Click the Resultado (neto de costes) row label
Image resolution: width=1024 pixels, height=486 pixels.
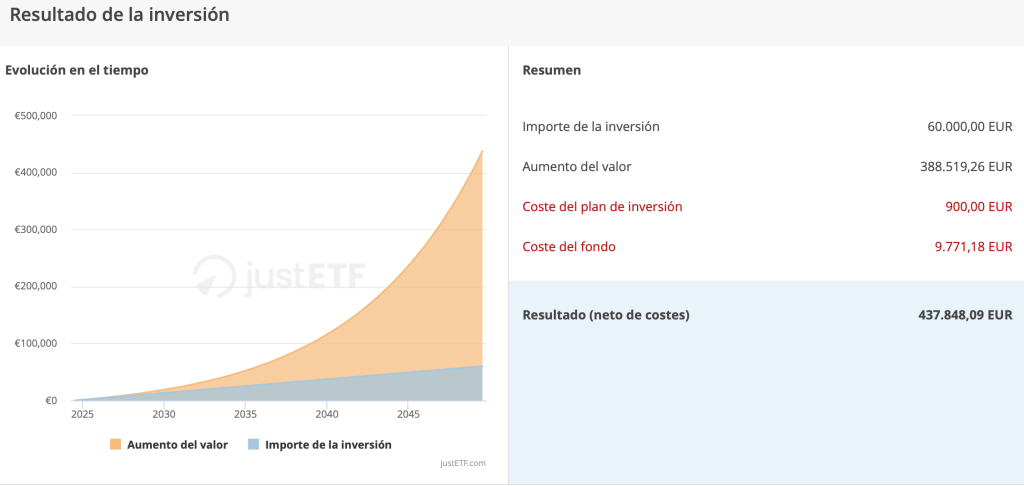pos(606,315)
